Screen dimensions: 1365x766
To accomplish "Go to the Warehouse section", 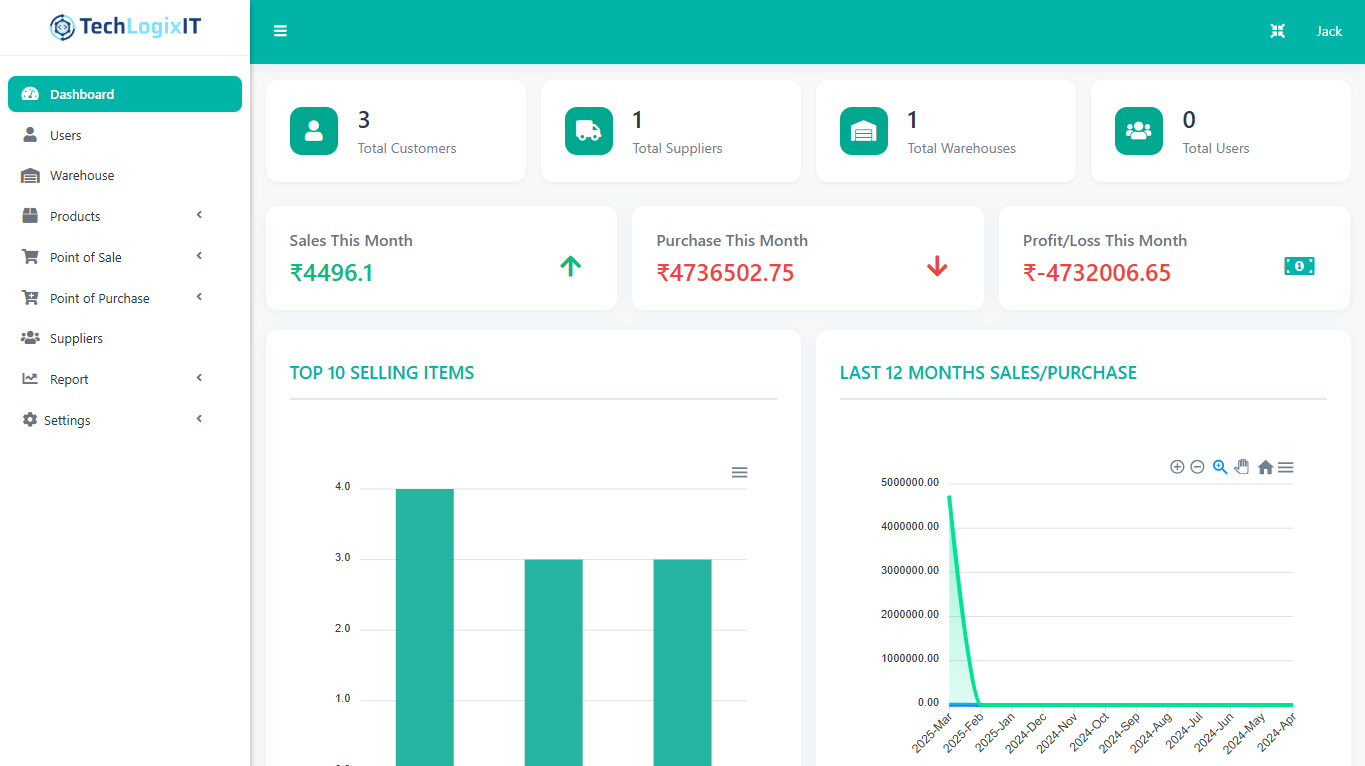I will pyautogui.click(x=82, y=175).
